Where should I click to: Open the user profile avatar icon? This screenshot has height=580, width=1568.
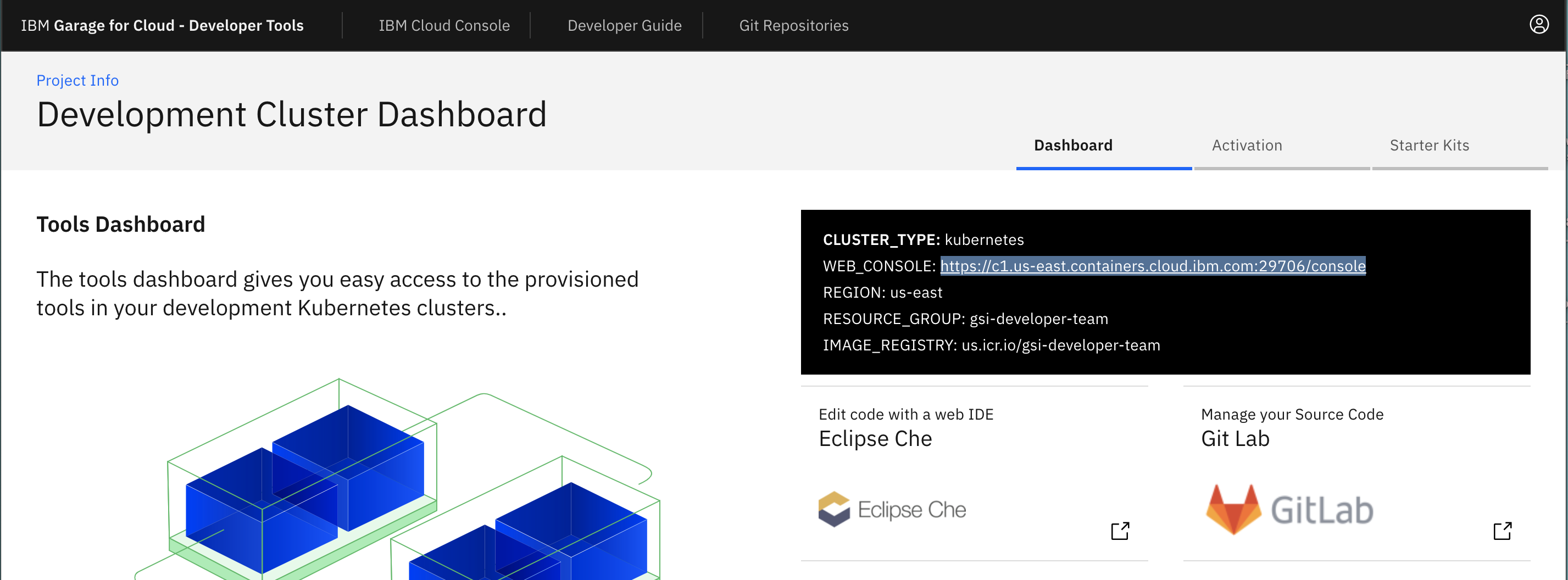[x=1539, y=24]
